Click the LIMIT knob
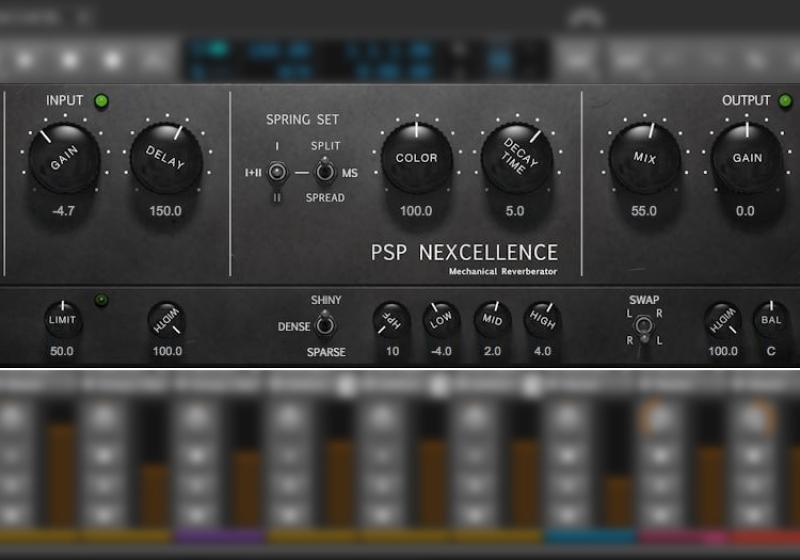The image size is (800, 560). click(x=64, y=321)
